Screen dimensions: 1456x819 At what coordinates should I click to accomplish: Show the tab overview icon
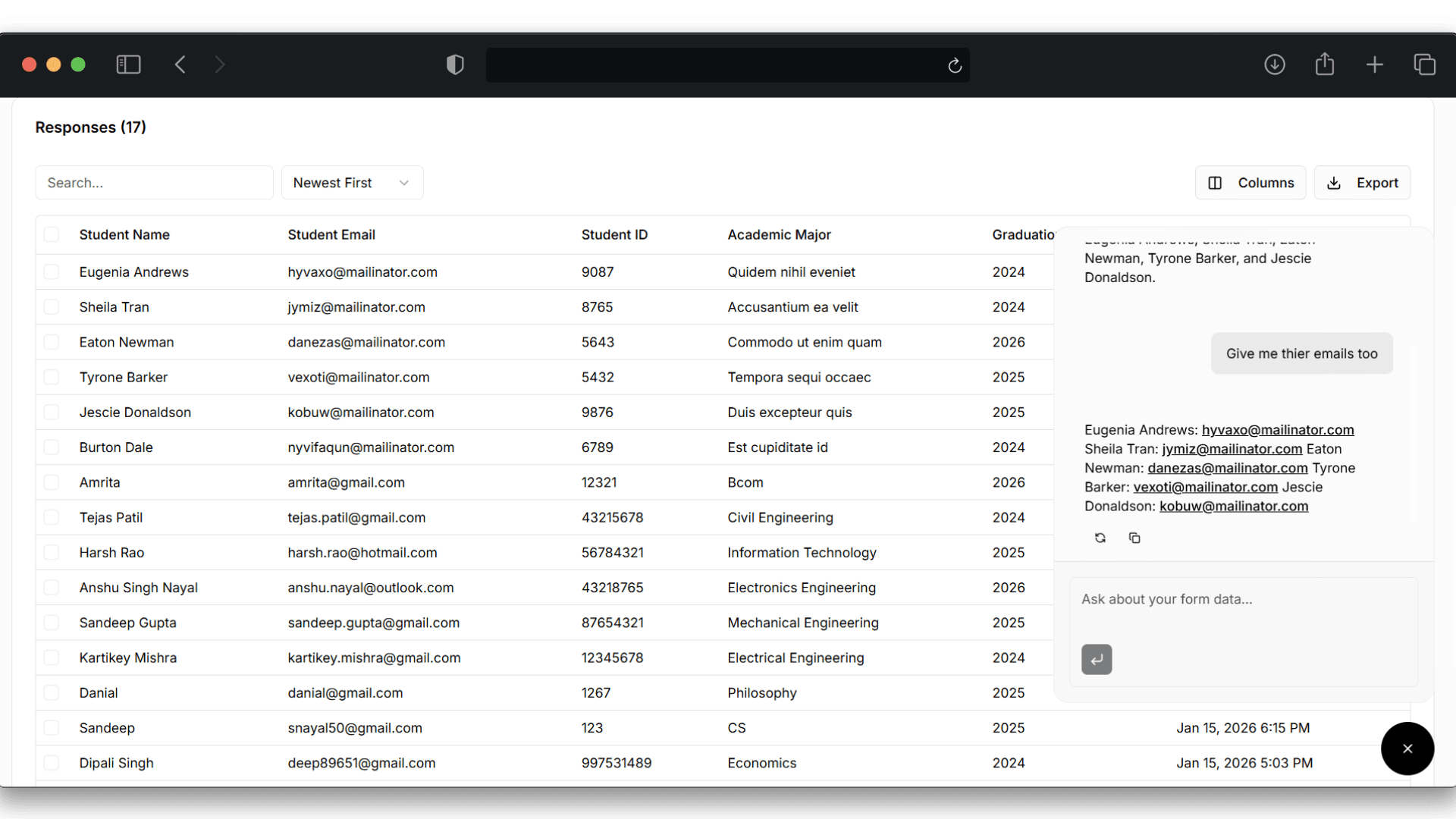tap(1425, 64)
